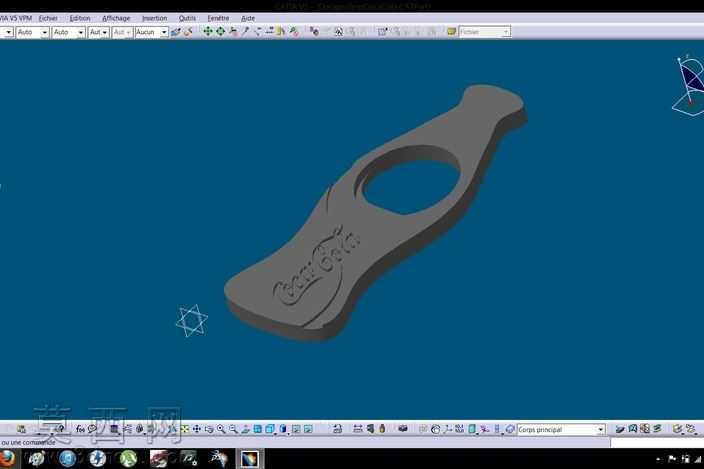Image resolution: width=704 pixels, height=469 pixels.
Task: Open the isometric quick view cube icon
Action: click(270, 429)
